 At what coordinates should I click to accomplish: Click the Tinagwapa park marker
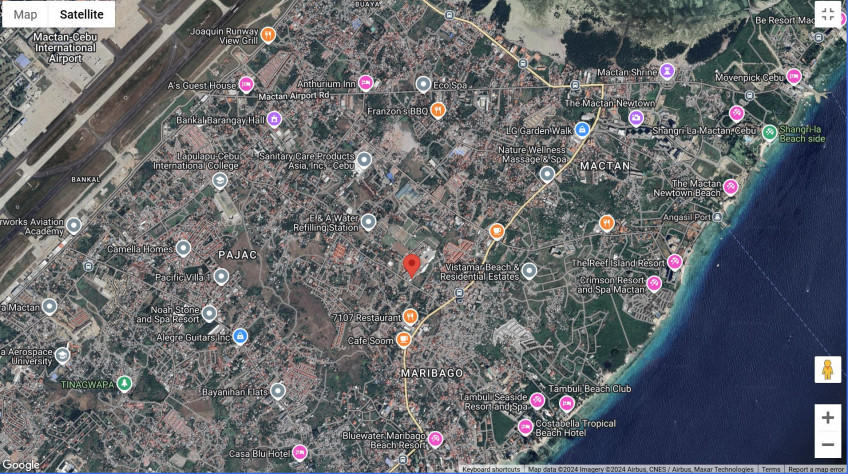click(x=124, y=384)
